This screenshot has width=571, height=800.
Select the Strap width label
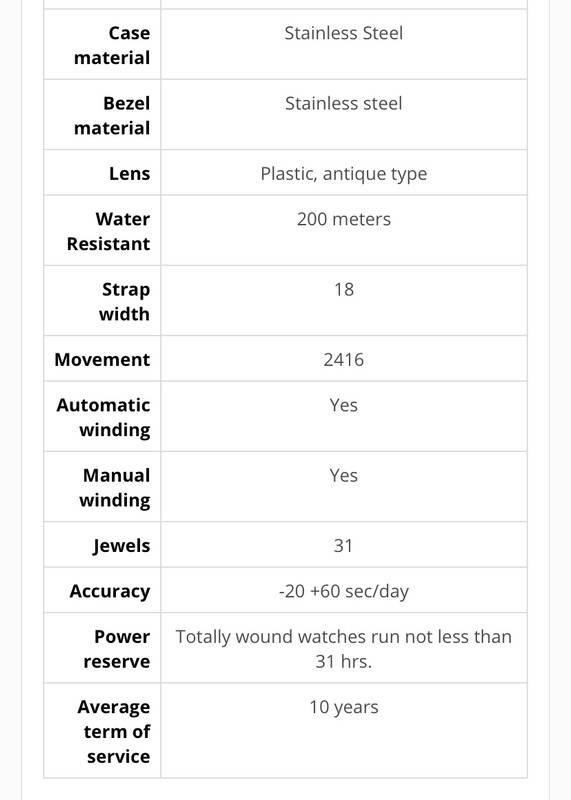point(125,302)
